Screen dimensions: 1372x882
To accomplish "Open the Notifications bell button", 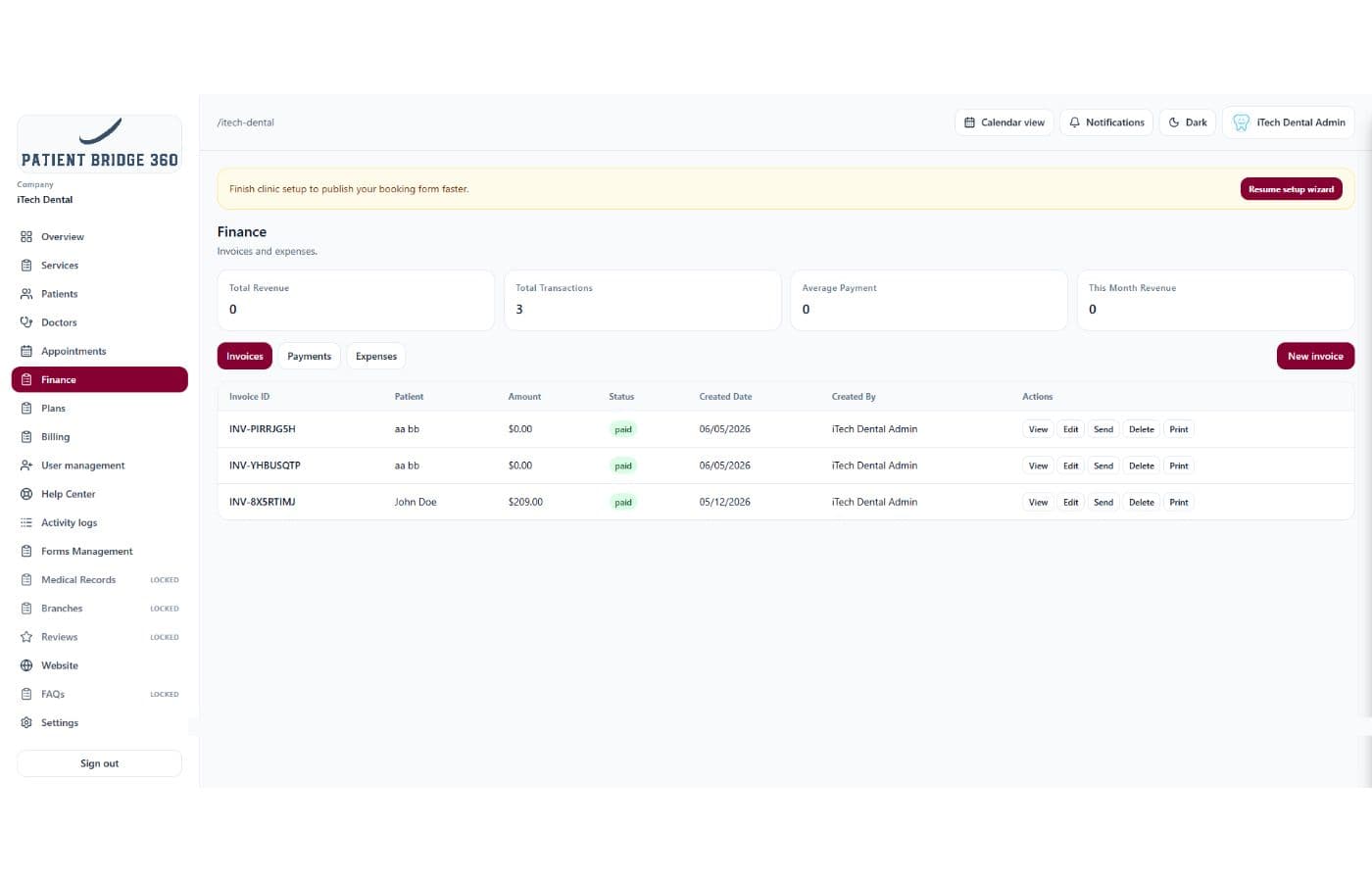I will click(1106, 122).
